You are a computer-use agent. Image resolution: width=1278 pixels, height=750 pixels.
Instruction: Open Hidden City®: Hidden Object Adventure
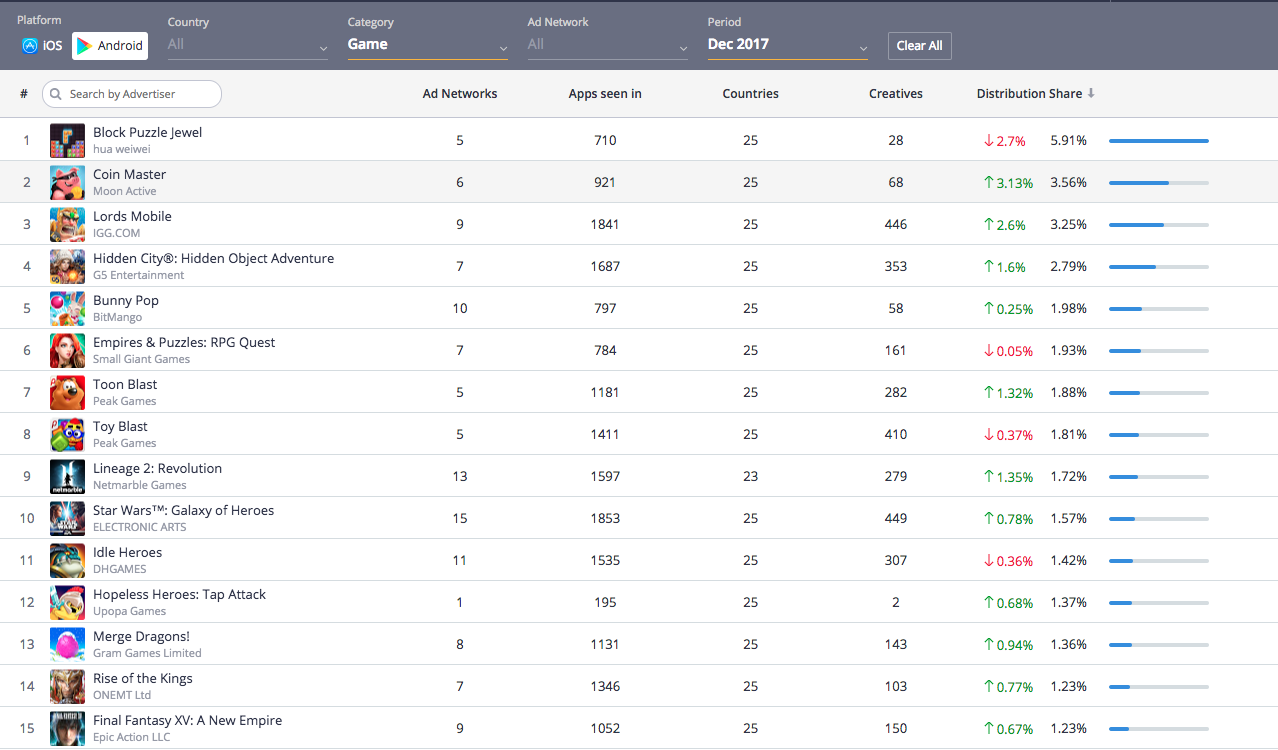coord(214,258)
